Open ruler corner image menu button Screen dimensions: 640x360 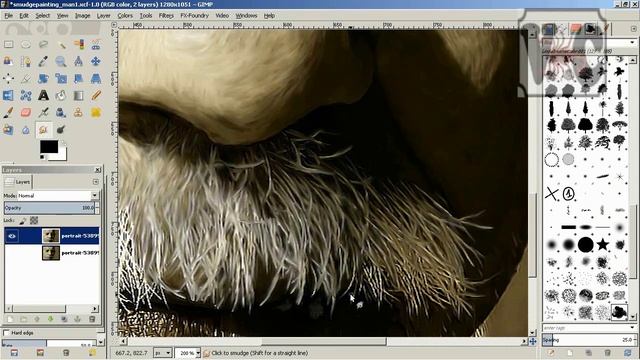pyautogui.click(x=114, y=25)
